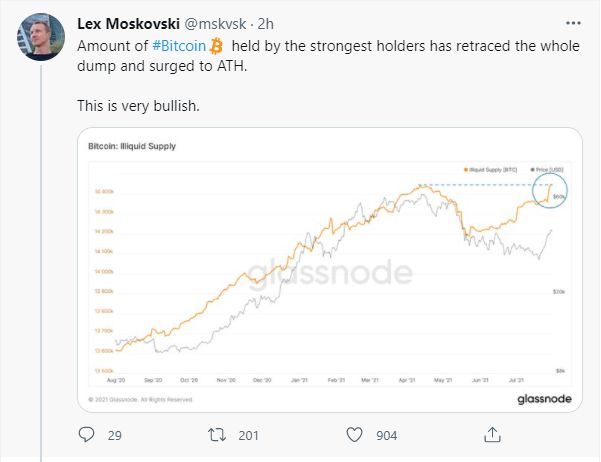Open the share upload icon
This screenshot has height=462, width=601.
pyautogui.click(x=492, y=434)
